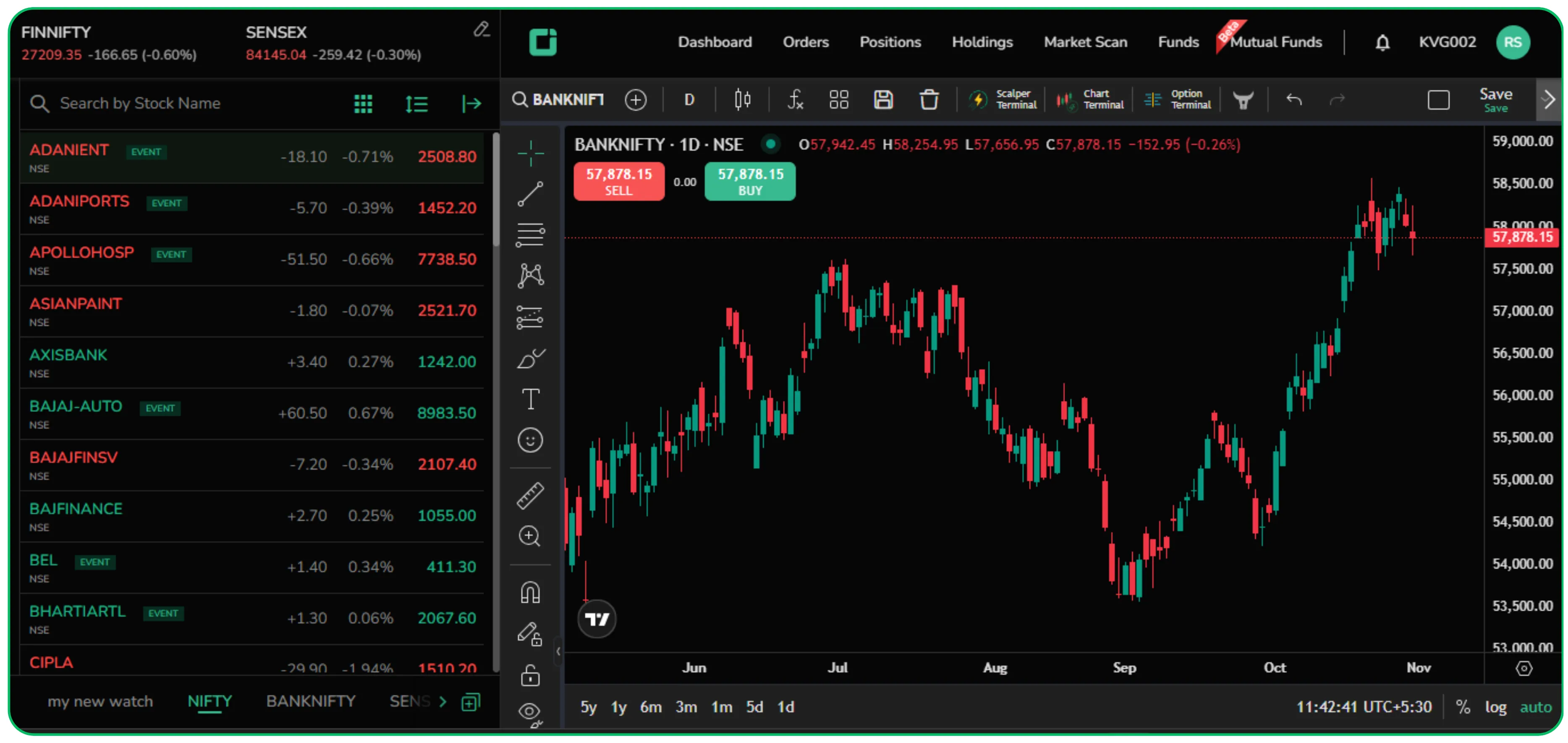Toggle log scale on the price axis
The width and height of the screenshot is (1568, 743).
(x=1496, y=706)
